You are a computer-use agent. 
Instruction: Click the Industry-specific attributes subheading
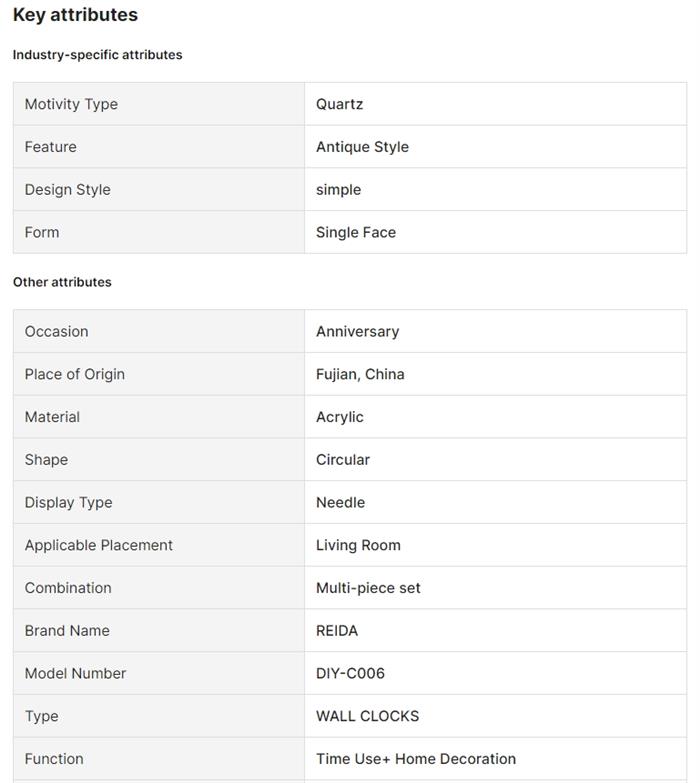point(97,55)
